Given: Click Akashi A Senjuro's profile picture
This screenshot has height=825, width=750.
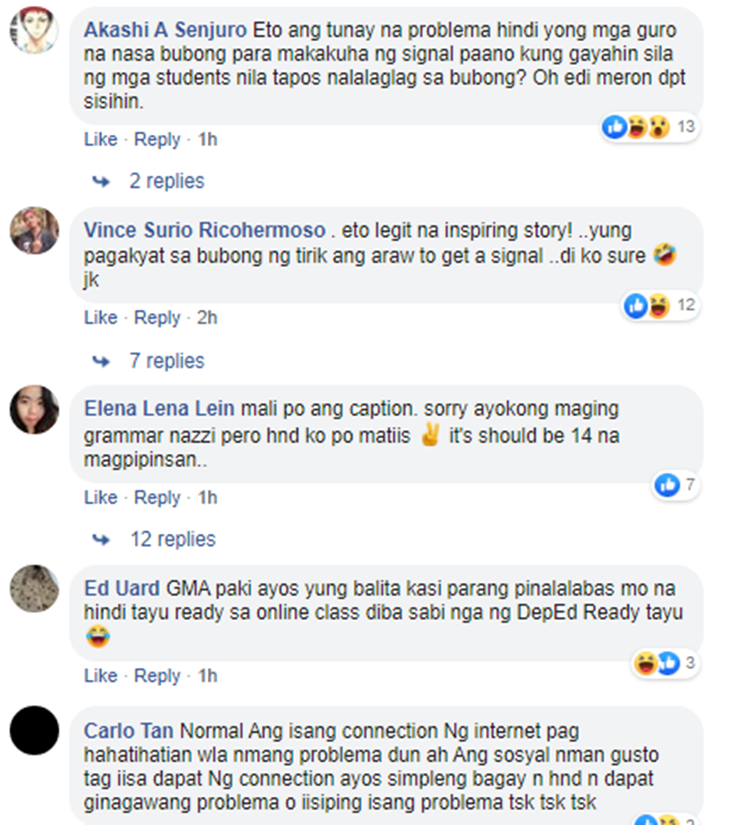Looking at the screenshot, I should click(34, 30).
